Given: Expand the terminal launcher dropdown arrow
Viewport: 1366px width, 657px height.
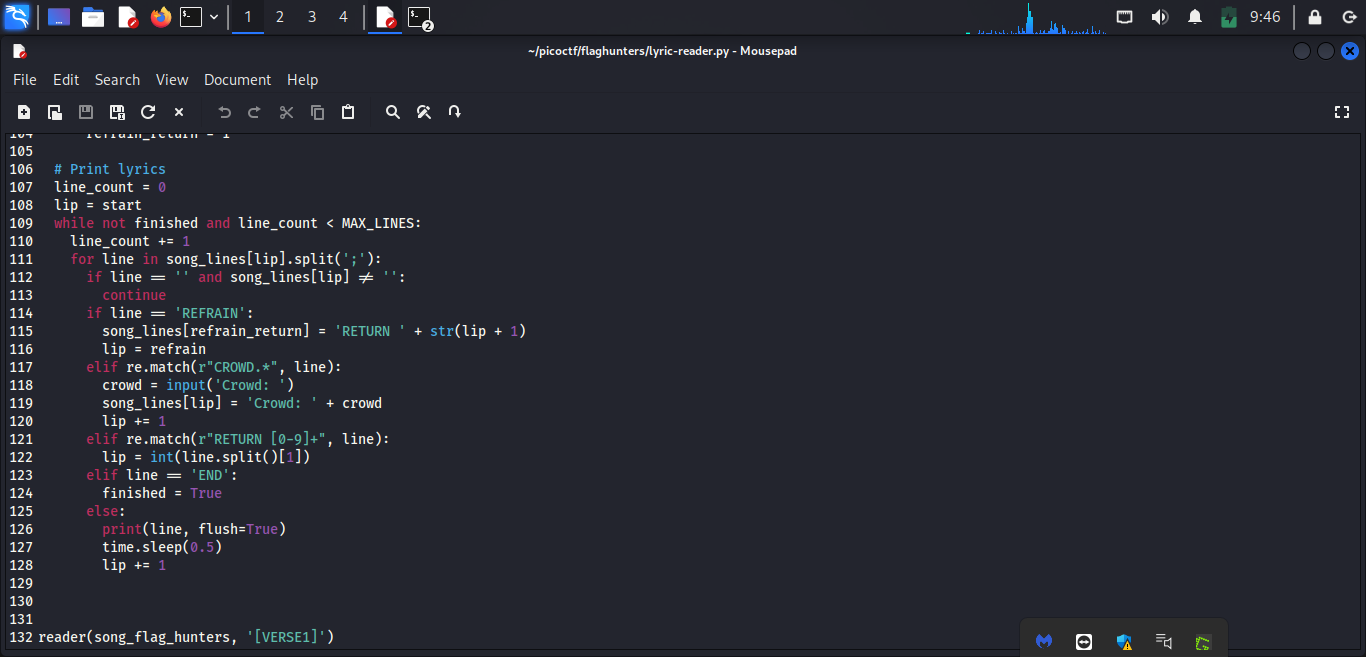Looking at the screenshot, I should [214, 17].
